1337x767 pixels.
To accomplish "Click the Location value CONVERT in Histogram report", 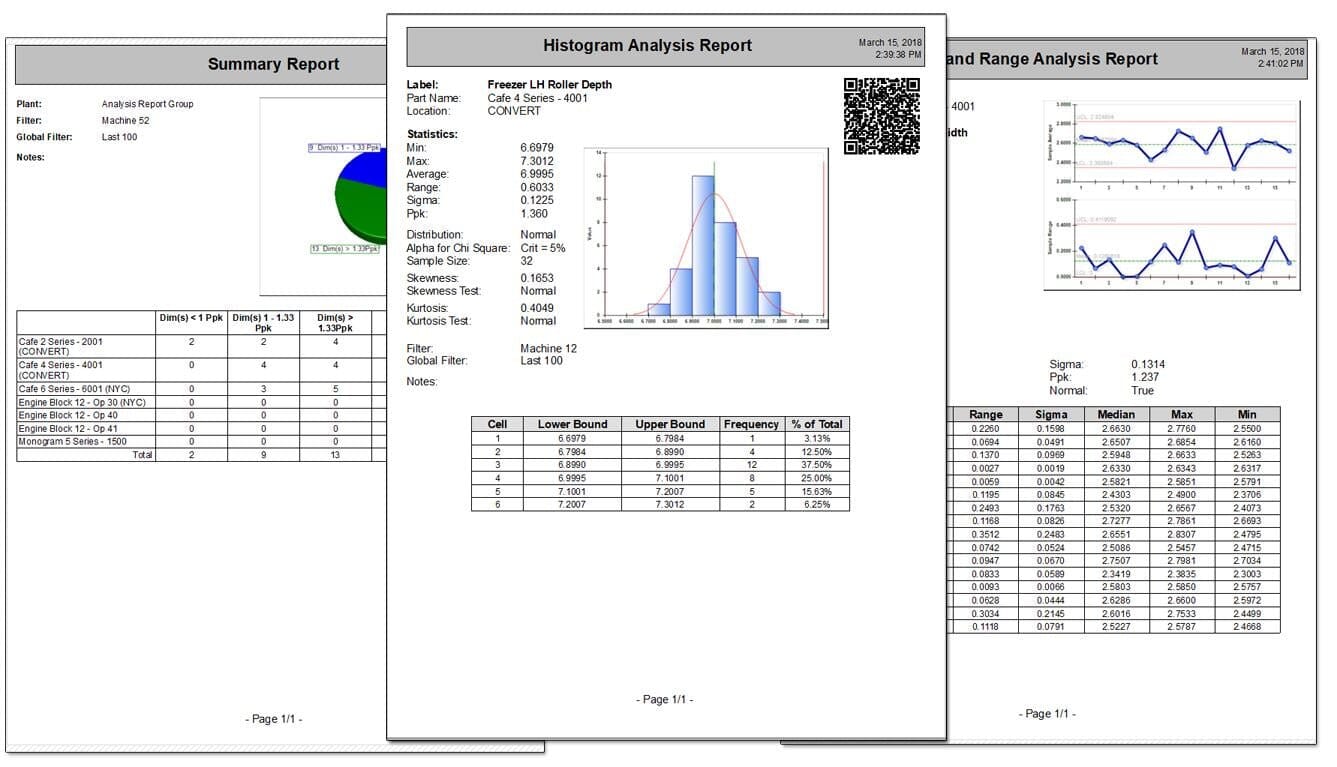I will pyautogui.click(x=514, y=111).
